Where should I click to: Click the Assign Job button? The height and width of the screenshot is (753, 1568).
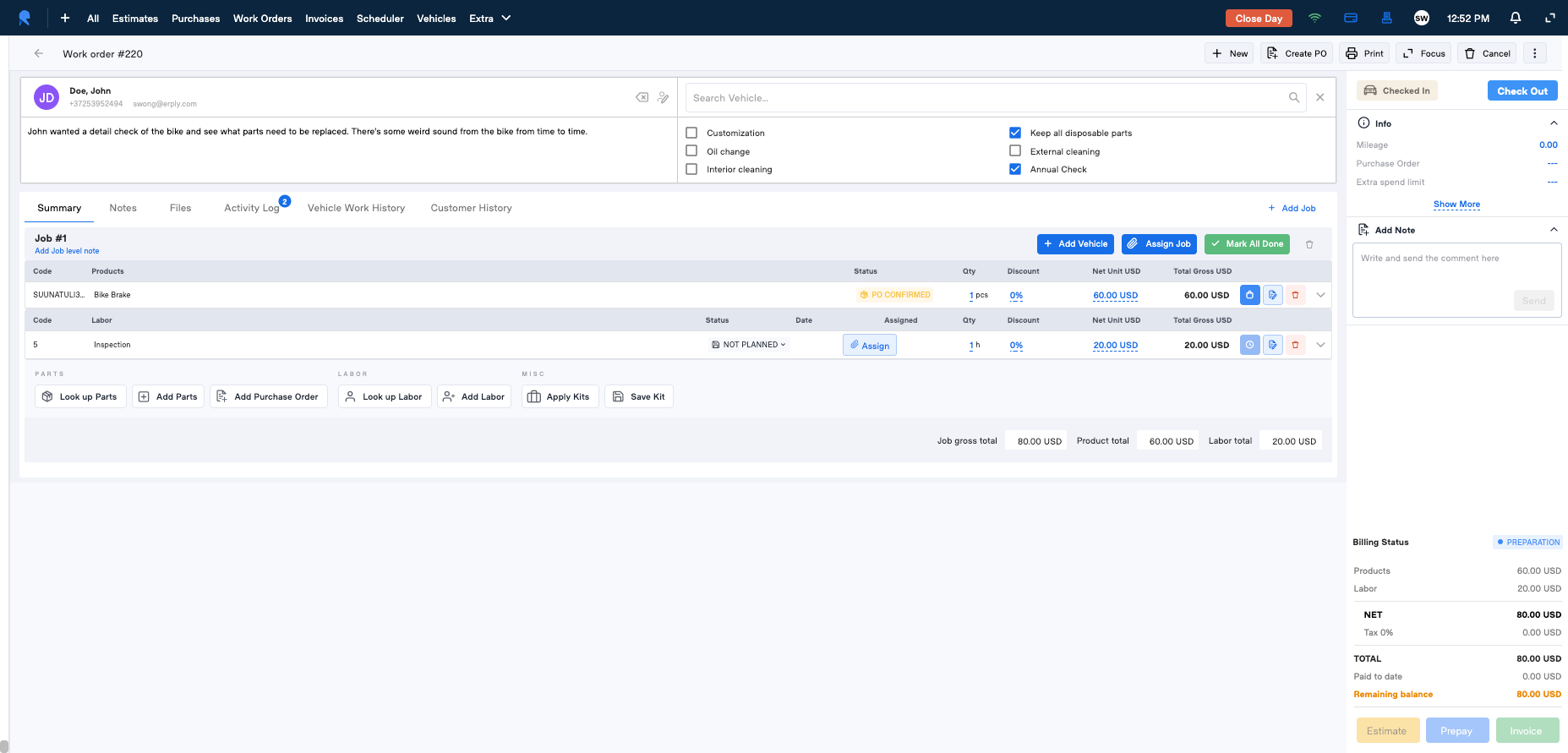click(1159, 244)
